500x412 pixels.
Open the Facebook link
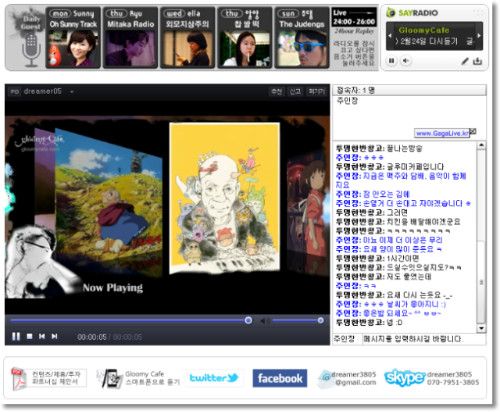tap(280, 378)
